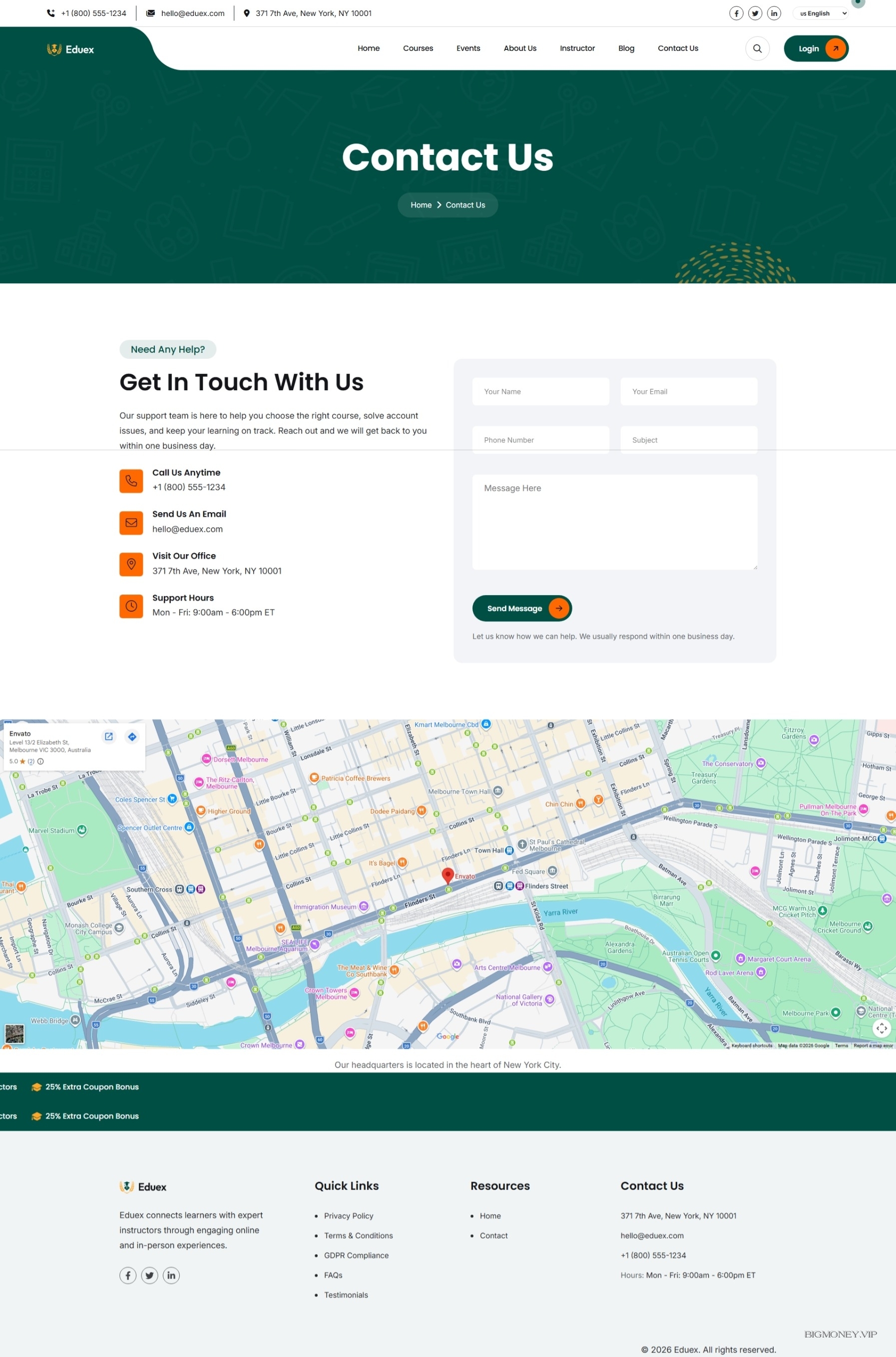Image resolution: width=896 pixels, height=1357 pixels.
Task: Open the Courses menu item
Action: tap(418, 48)
